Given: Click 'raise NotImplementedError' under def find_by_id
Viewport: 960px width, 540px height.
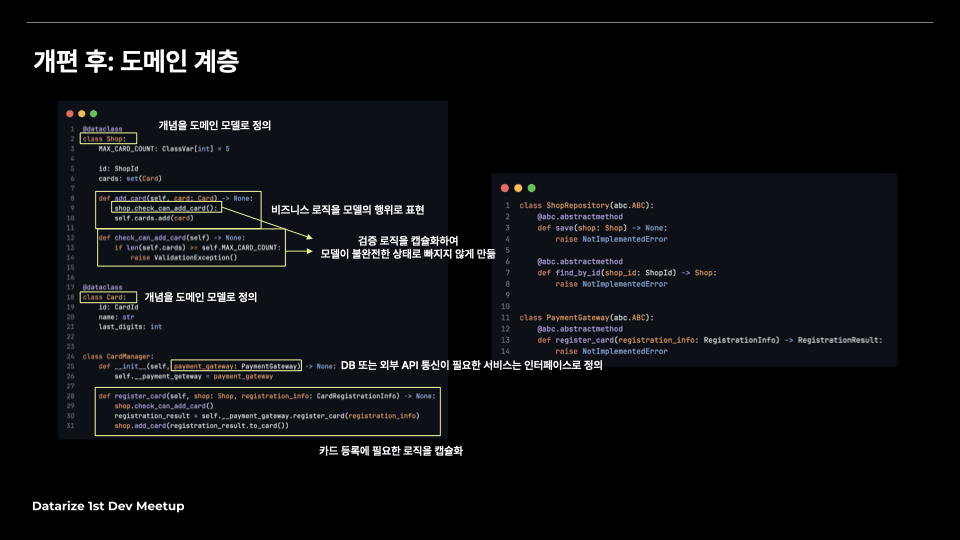Looking at the screenshot, I should point(611,284).
